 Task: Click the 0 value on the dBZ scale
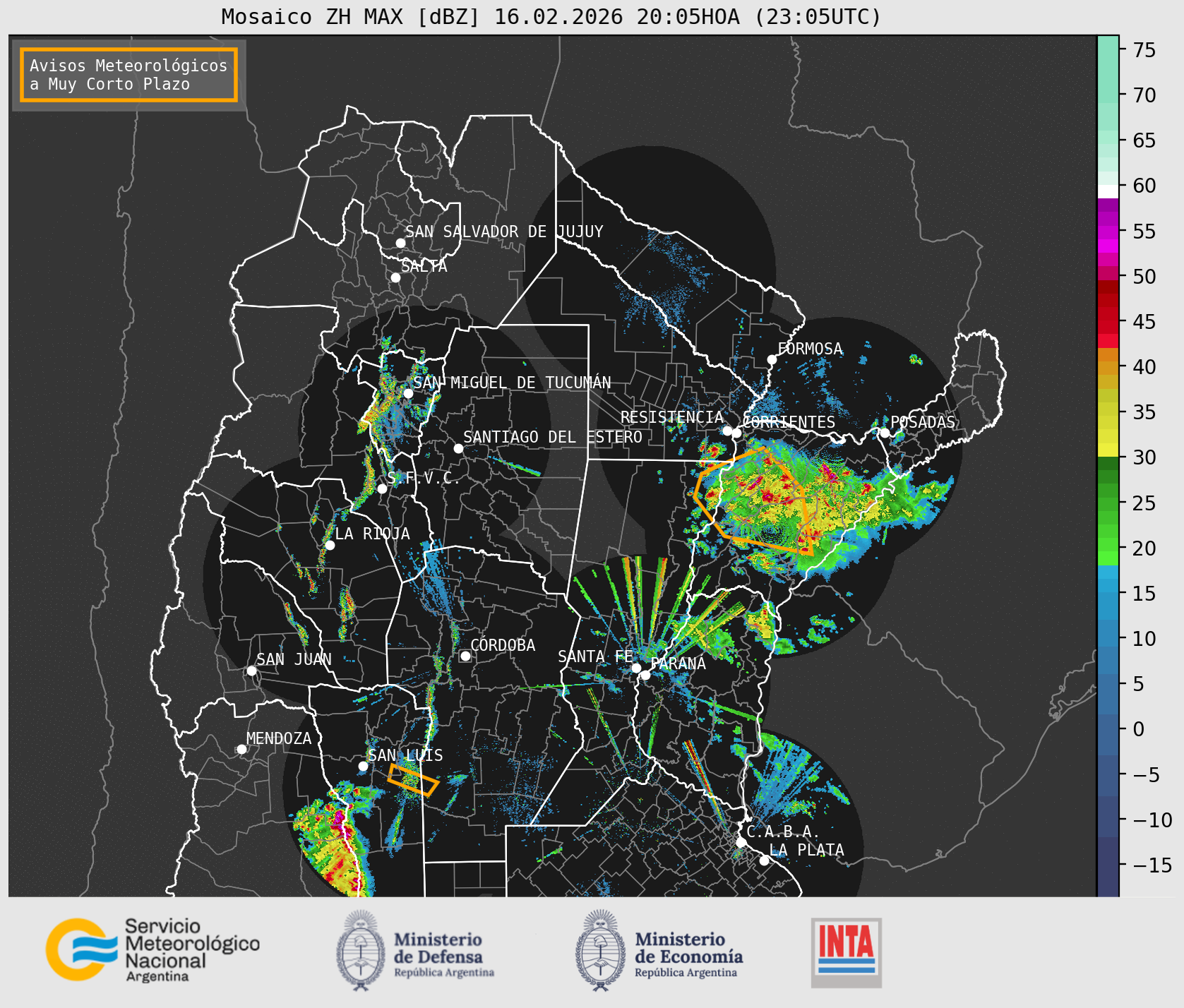tap(1138, 729)
